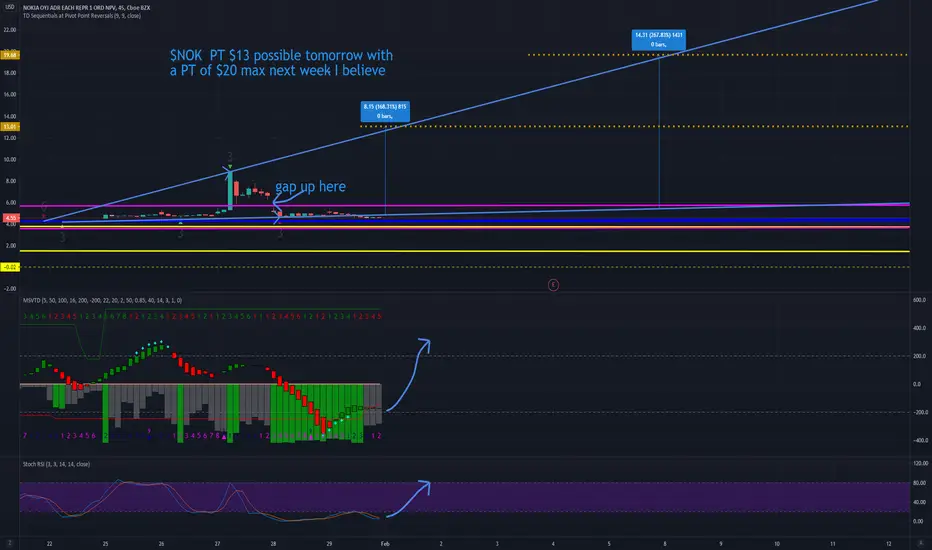Click the 29 date on time axis
Image resolution: width=932 pixels, height=550 pixels.
[x=329, y=543]
